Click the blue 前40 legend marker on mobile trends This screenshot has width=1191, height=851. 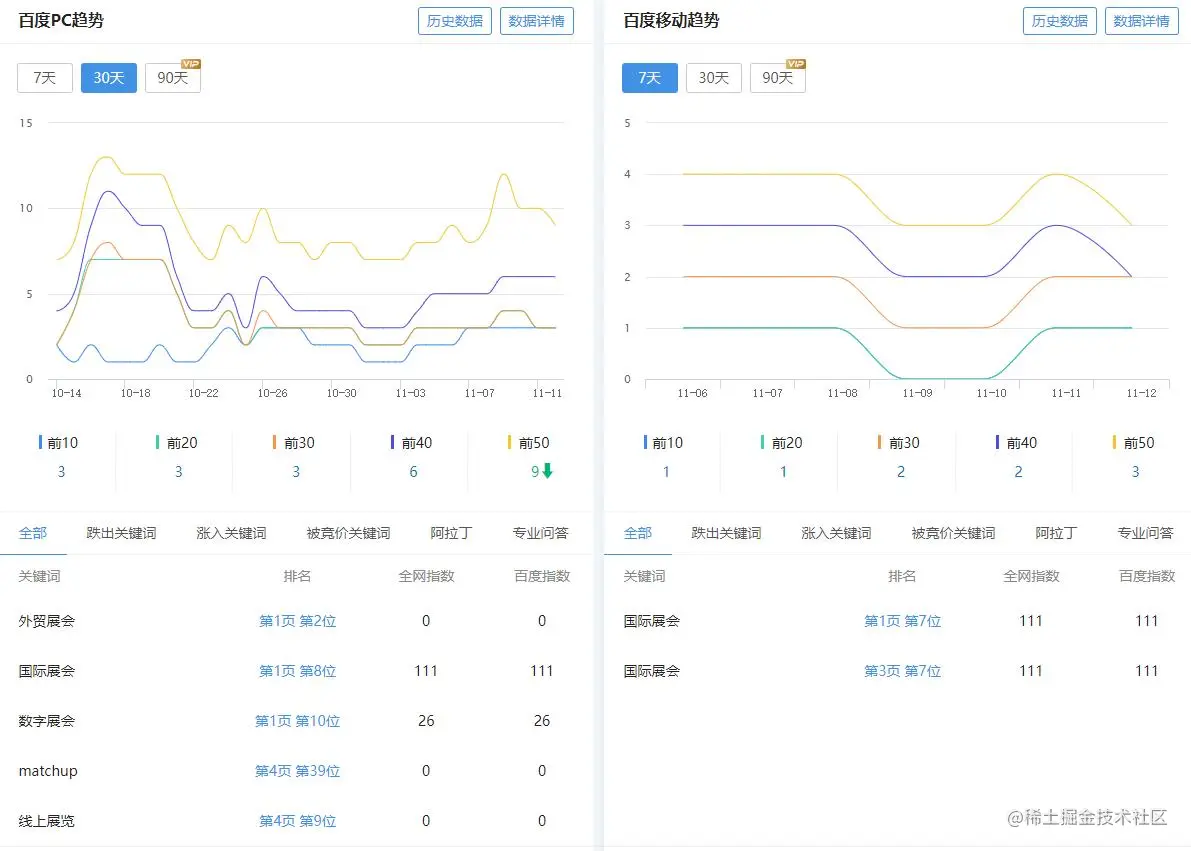tap(996, 442)
